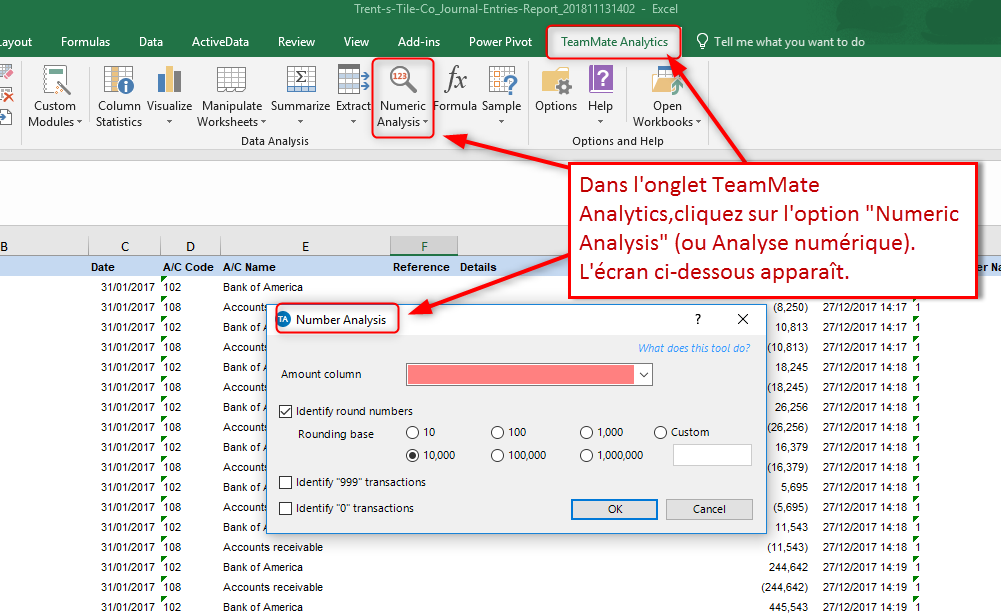This screenshot has width=1001, height=615.
Task: Select rounding base 100
Action: (497, 432)
